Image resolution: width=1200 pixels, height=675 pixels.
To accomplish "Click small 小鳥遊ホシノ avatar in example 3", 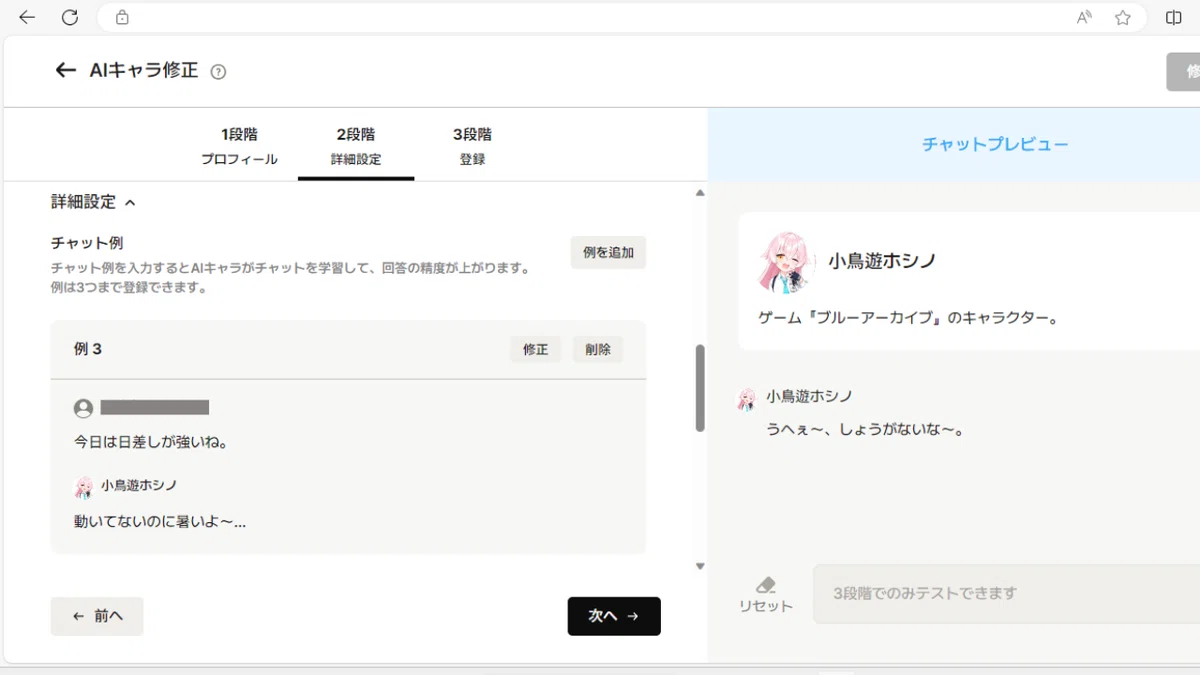I will (84, 487).
